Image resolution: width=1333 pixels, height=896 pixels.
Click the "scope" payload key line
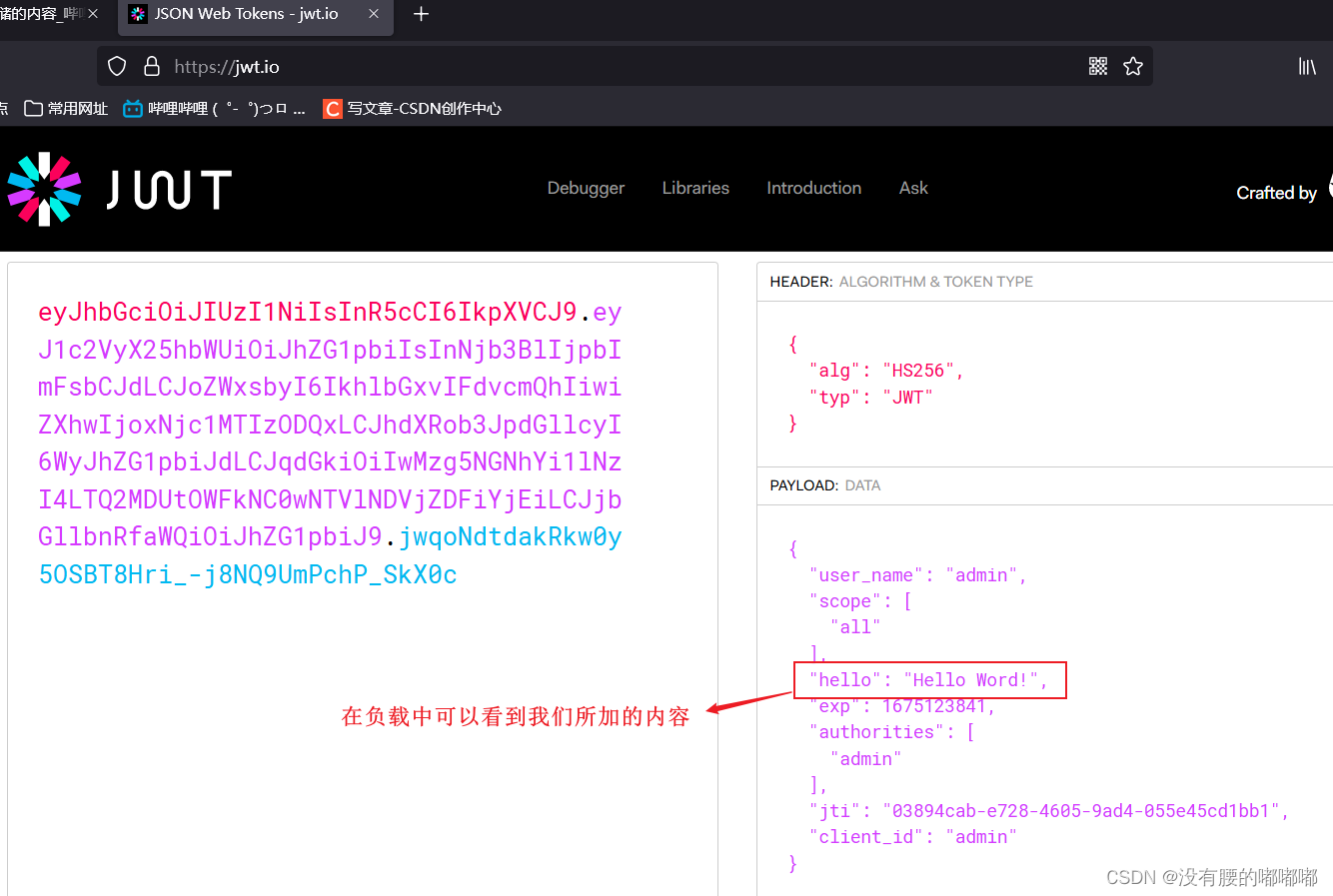pos(860,601)
